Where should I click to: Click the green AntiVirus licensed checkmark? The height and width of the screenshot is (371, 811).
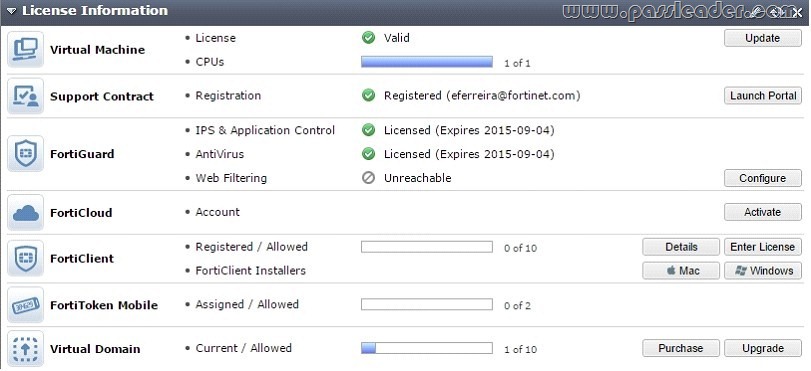coord(368,154)
